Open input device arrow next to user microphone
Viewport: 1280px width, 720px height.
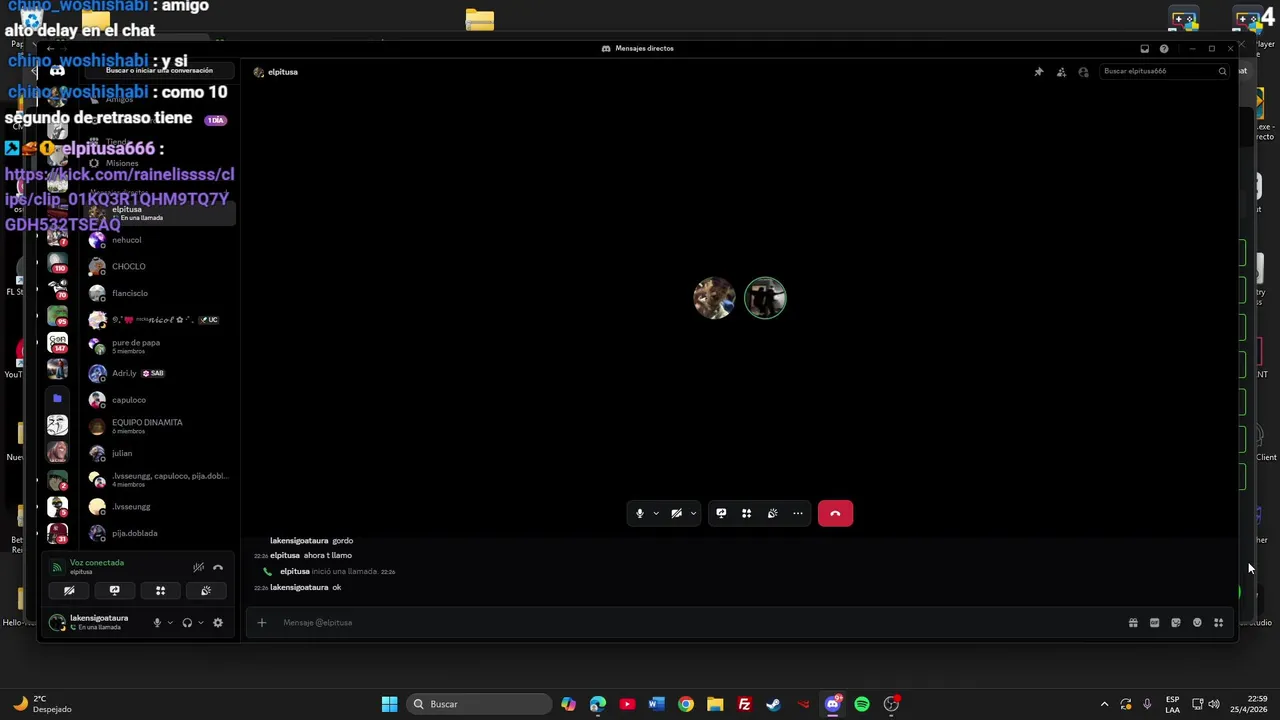coord(169,623)
